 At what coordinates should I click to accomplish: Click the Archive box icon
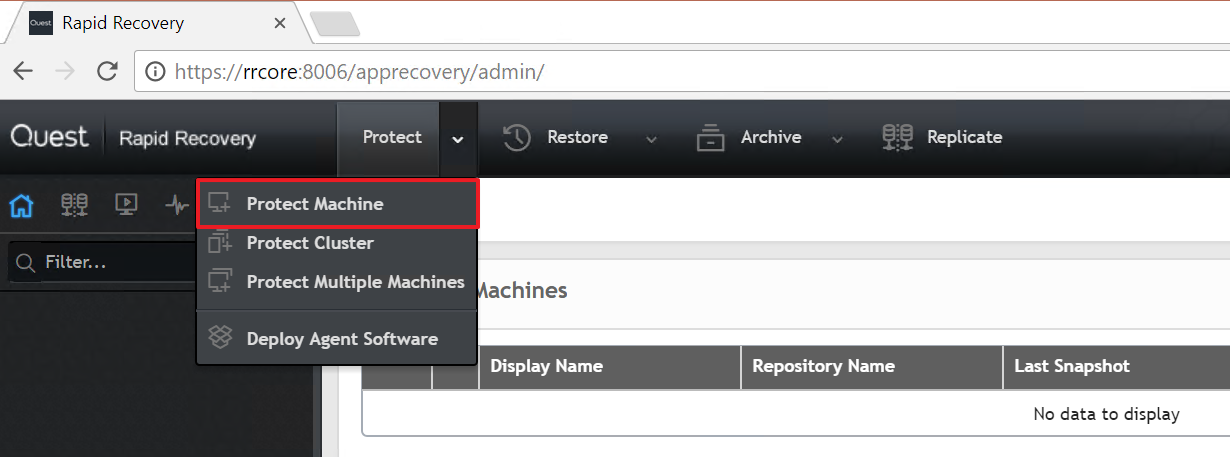coord(710,138)
